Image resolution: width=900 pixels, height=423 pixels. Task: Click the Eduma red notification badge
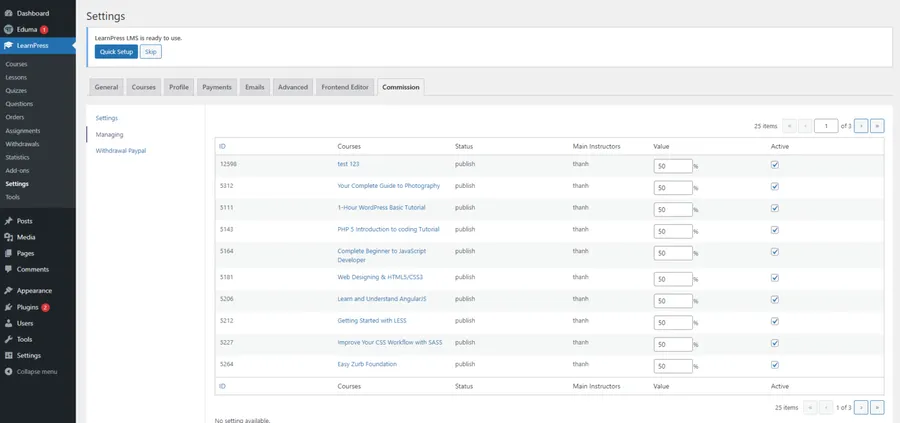point(44,30)
